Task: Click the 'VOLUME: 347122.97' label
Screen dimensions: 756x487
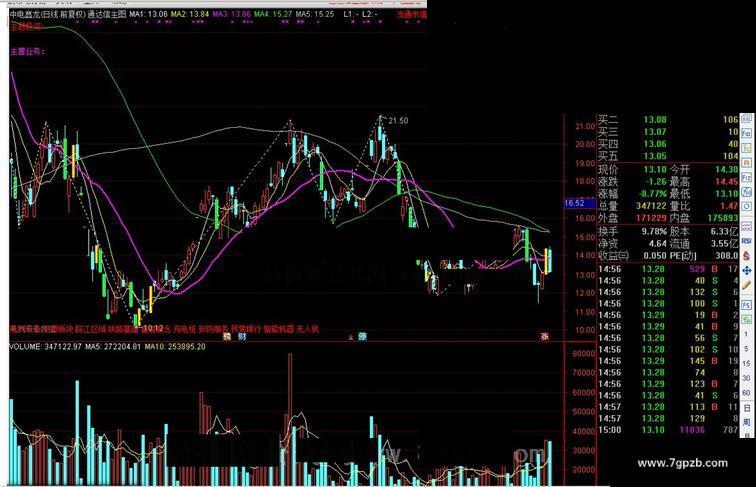Action: [46, 347]
